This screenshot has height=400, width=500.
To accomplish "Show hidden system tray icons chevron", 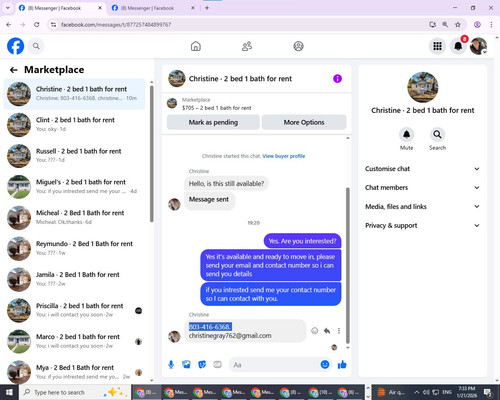I will [416, 392].
